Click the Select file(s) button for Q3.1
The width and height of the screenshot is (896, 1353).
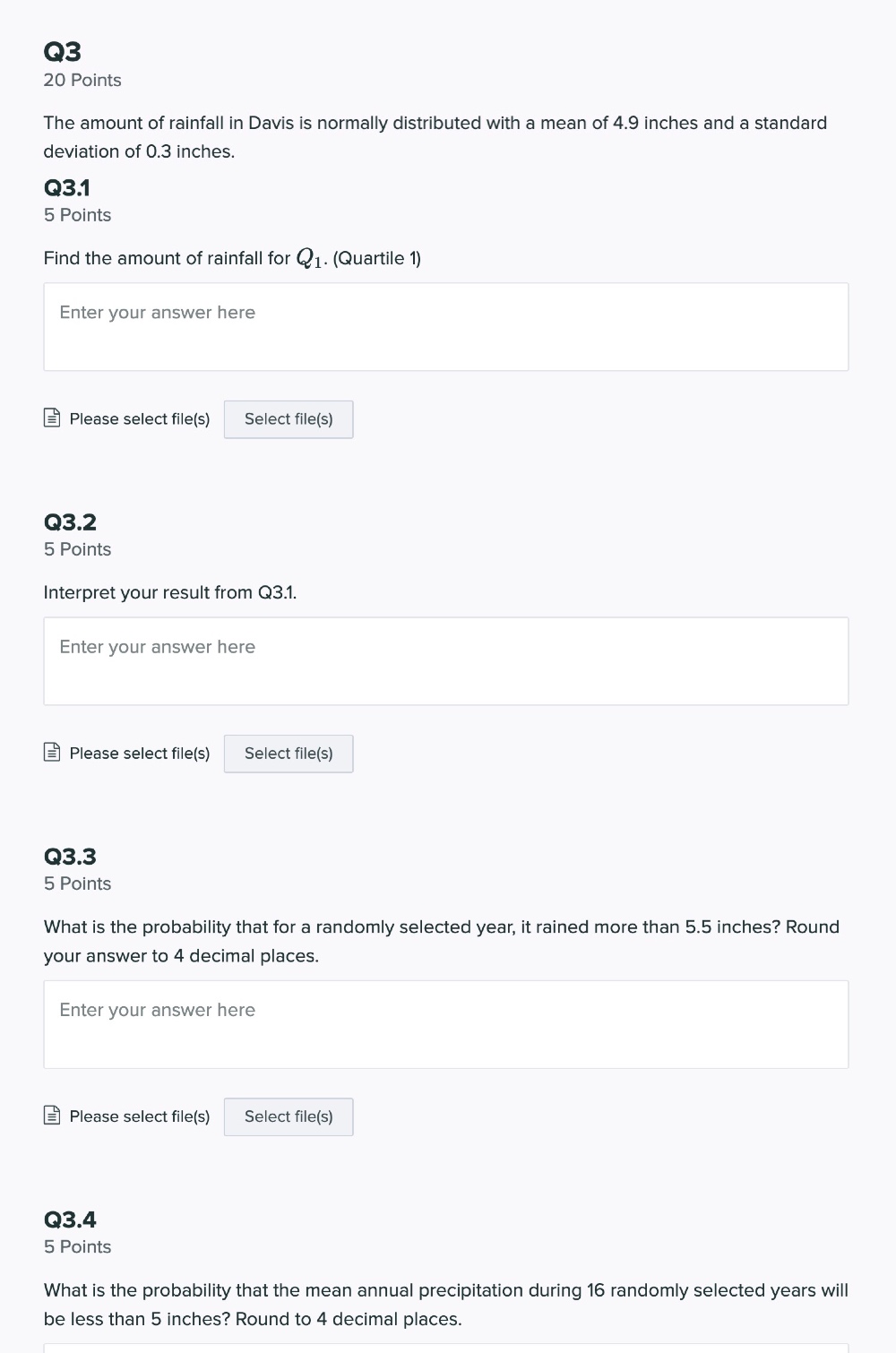(x=289, y=419)
